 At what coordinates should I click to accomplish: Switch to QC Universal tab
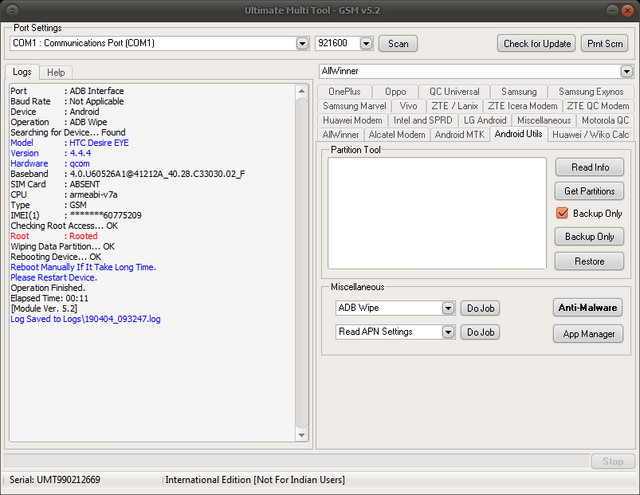pyautogui.click(x=454, y=91)
